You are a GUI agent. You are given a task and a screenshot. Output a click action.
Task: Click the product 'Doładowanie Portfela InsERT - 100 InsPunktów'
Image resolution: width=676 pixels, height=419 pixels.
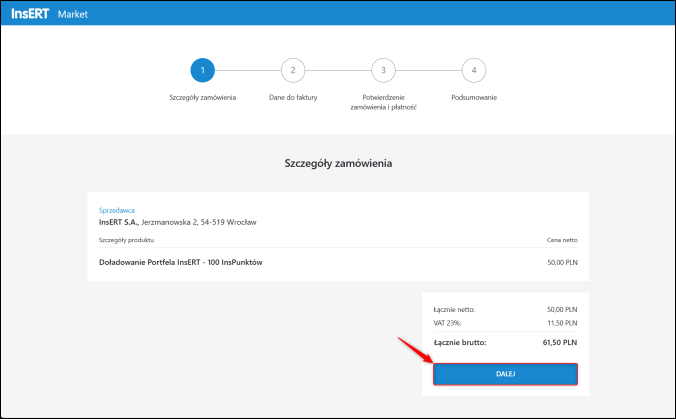click(x=181, y=262)
